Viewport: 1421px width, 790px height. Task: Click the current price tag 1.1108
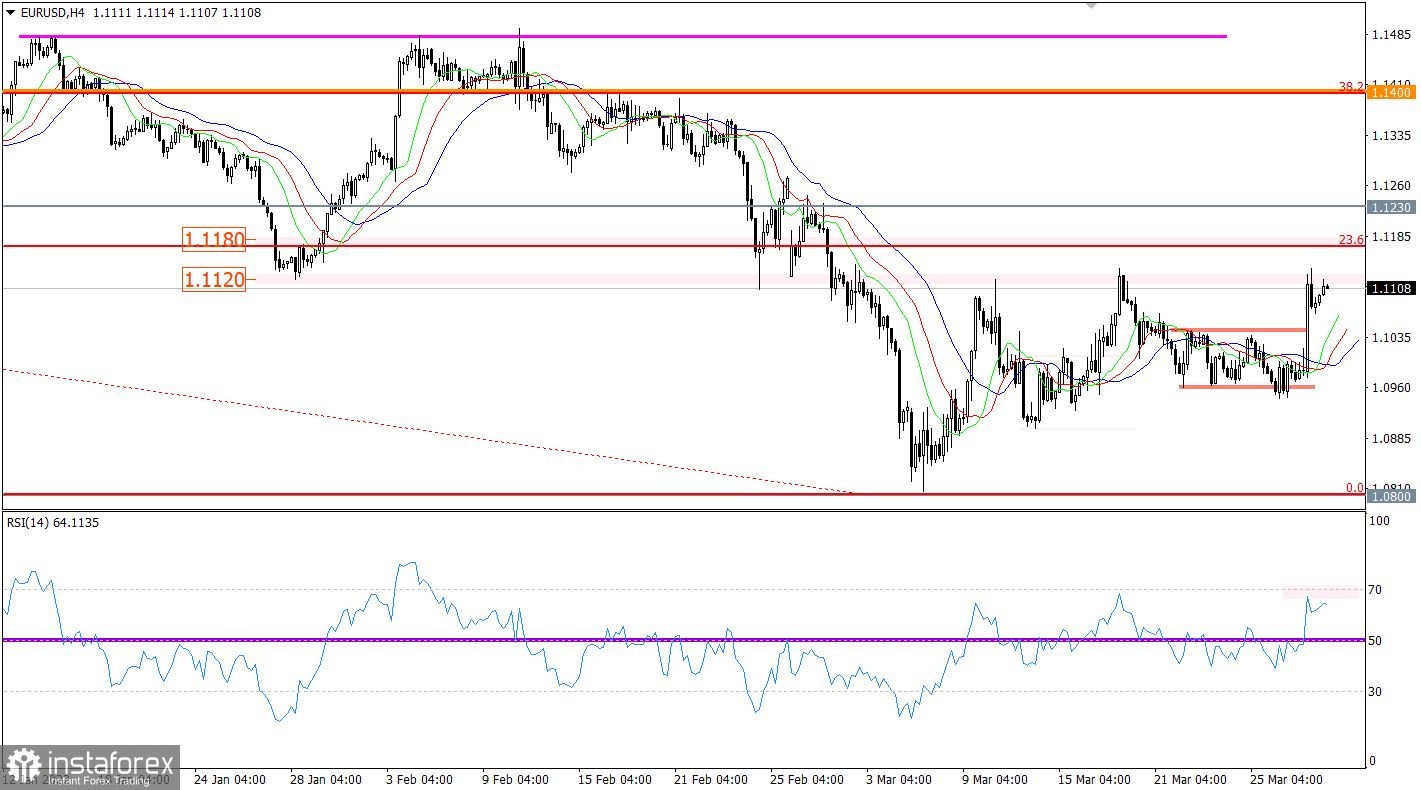pyautogui.click(x=1391, y=289)
